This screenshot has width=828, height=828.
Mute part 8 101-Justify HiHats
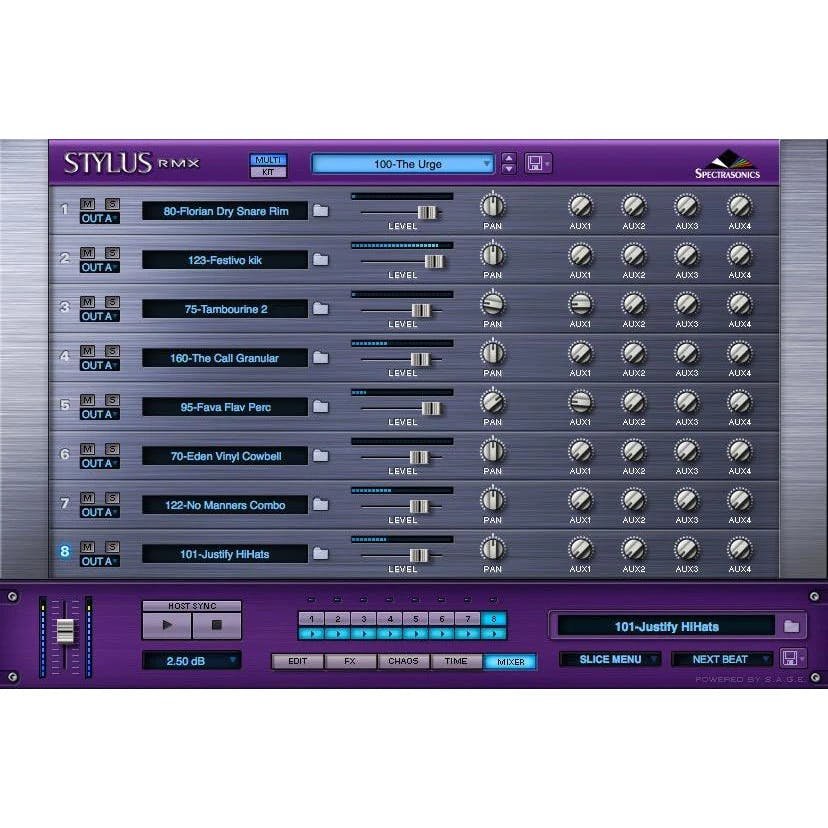87,547
